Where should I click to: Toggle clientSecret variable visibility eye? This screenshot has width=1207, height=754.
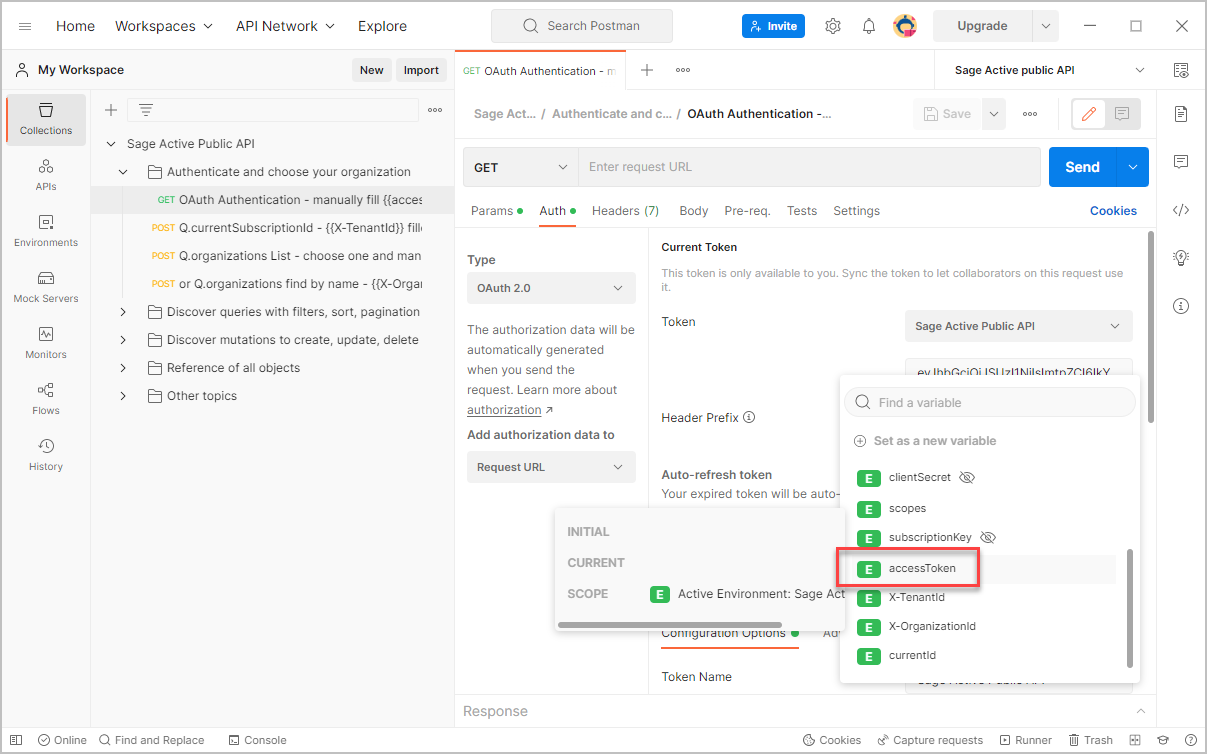pyautogui.click(x=966, y=478)
